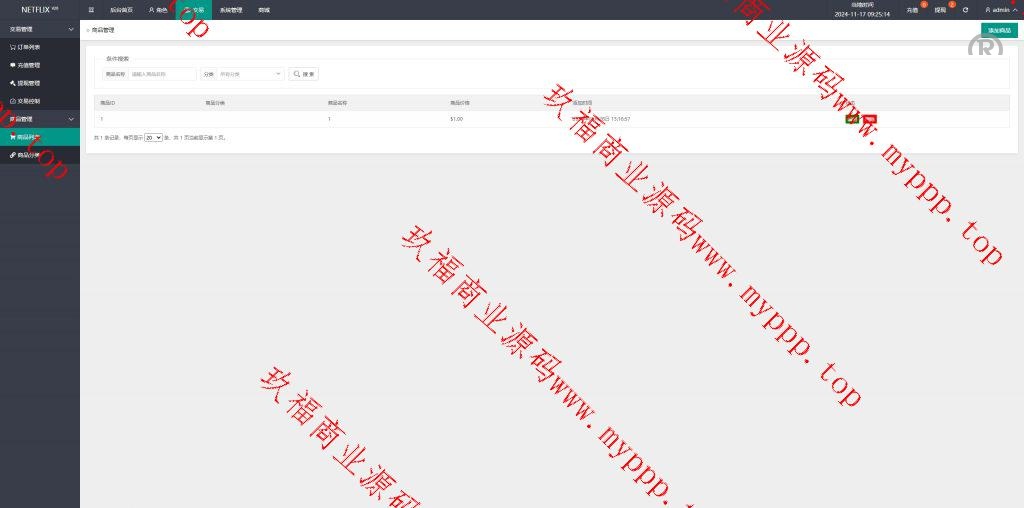The width and height of the screenshot is (1024, 508).
Task: Click the green edit icon in product row
Action: point(851,119)
